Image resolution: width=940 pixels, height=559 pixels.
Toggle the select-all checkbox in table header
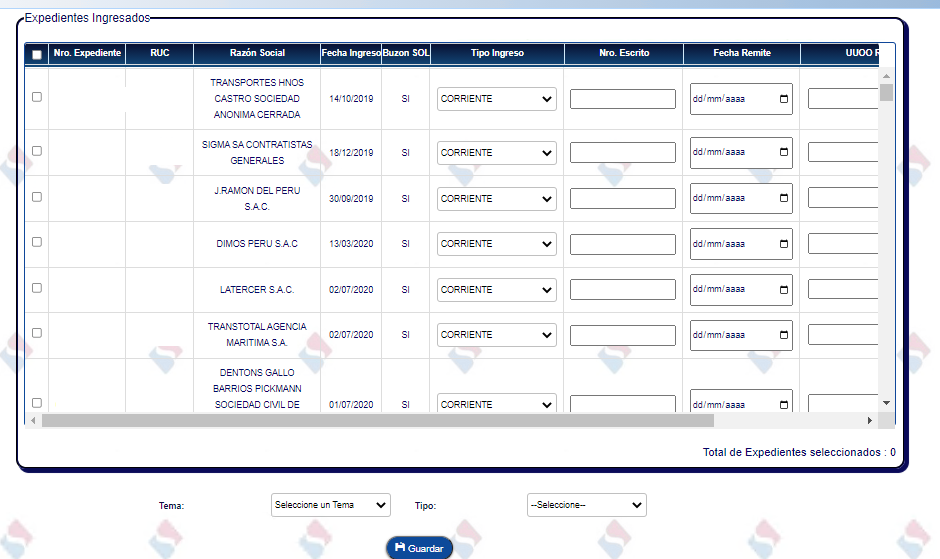37,55
